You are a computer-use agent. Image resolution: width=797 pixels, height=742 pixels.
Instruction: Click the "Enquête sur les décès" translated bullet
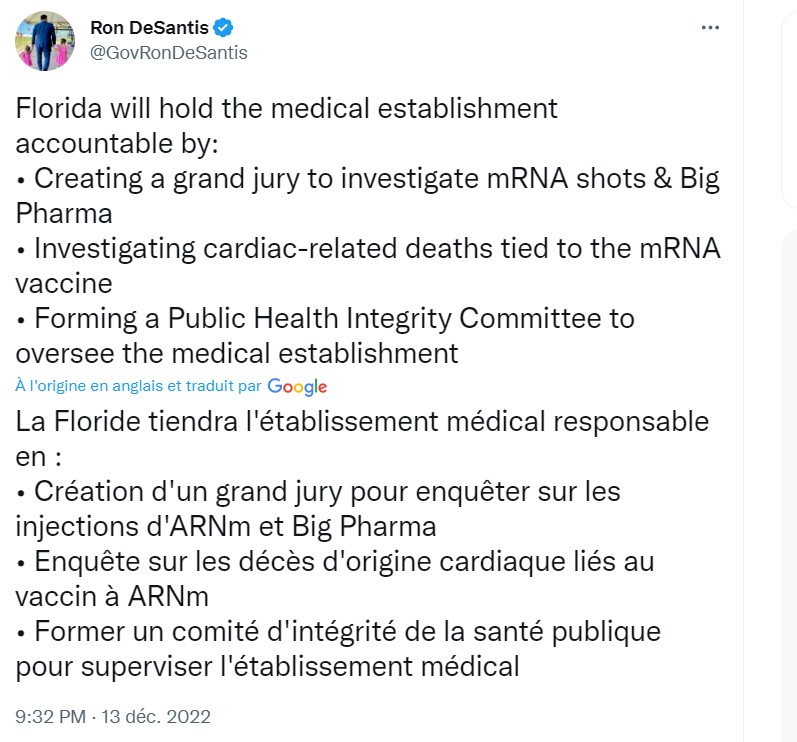[x=335, y=561]
